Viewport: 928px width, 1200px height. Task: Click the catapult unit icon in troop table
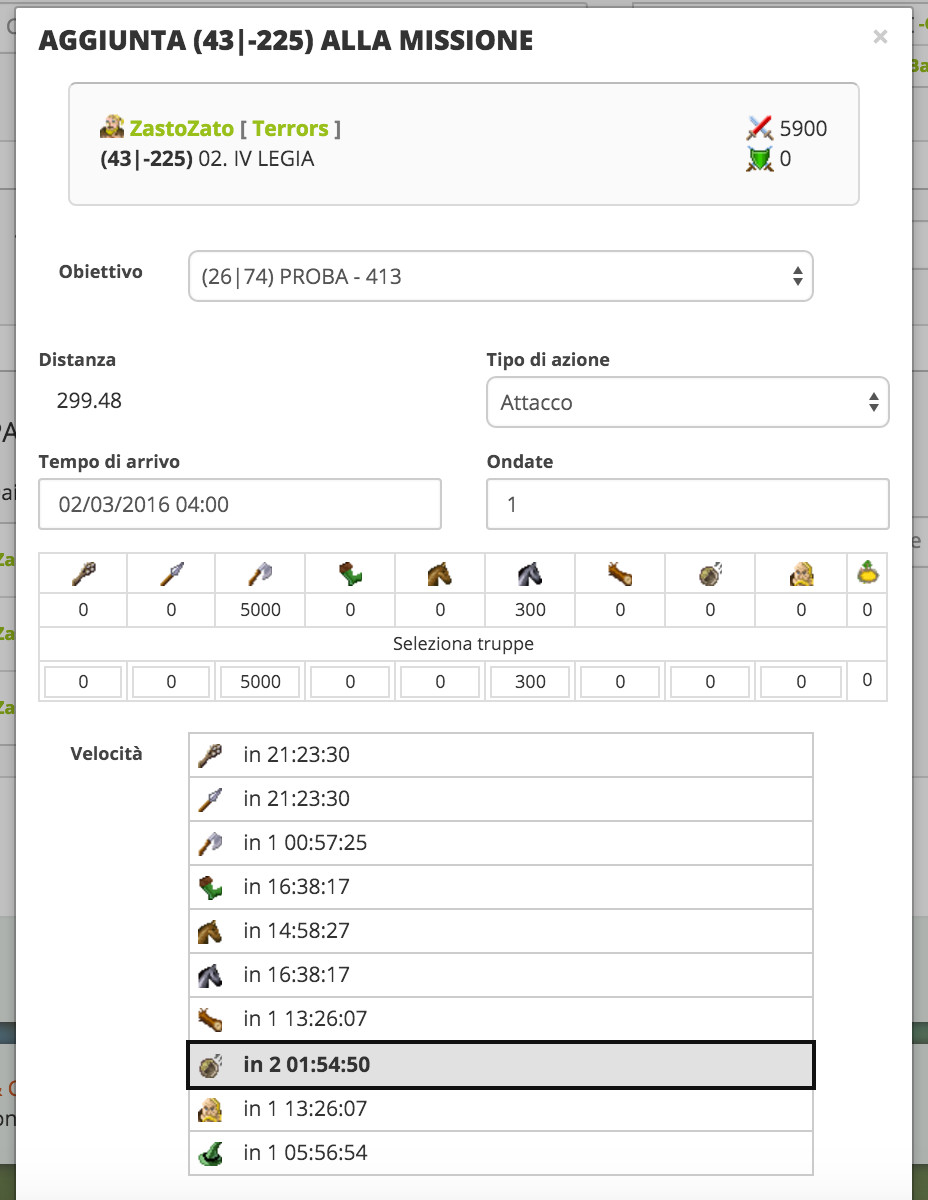pyautogui.click(x=710, y=573)
